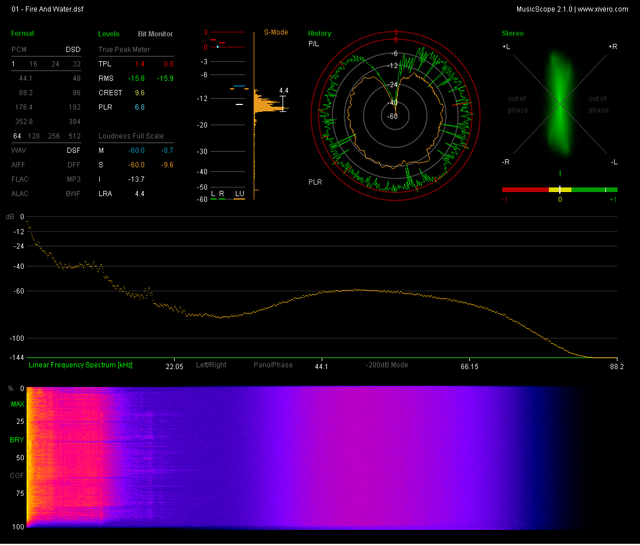The image size is (640, 545).
Task: Click the RMS value row
Action: tap(136, 78)
